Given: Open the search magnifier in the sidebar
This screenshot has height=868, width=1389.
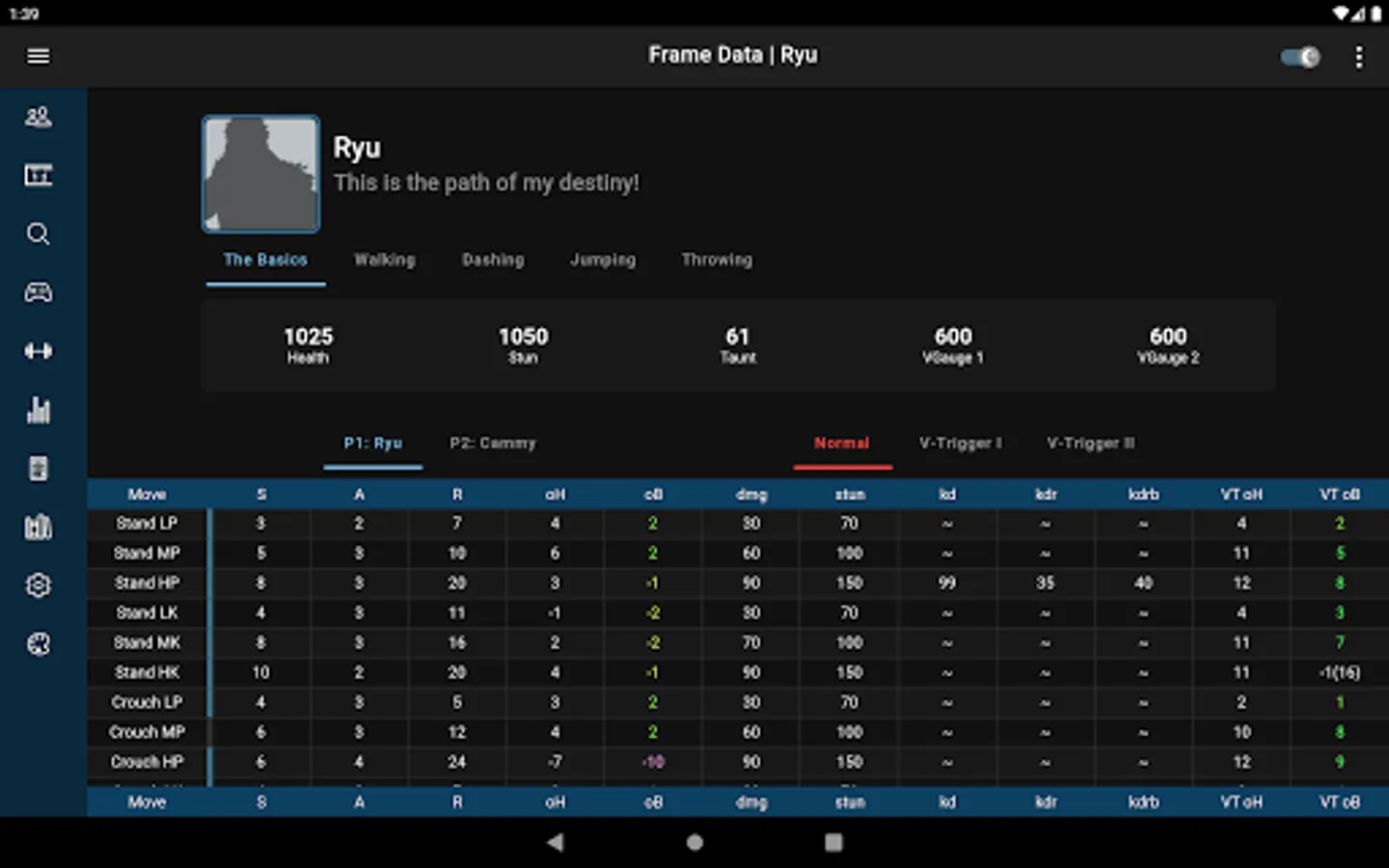Looking at the screenshot, I should (39, 234).
